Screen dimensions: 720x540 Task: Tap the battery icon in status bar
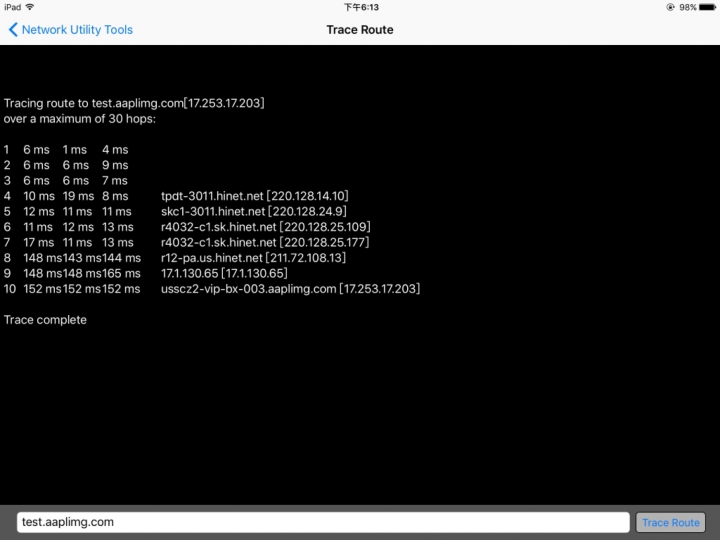pyautogui.click(x=708, y=7)
